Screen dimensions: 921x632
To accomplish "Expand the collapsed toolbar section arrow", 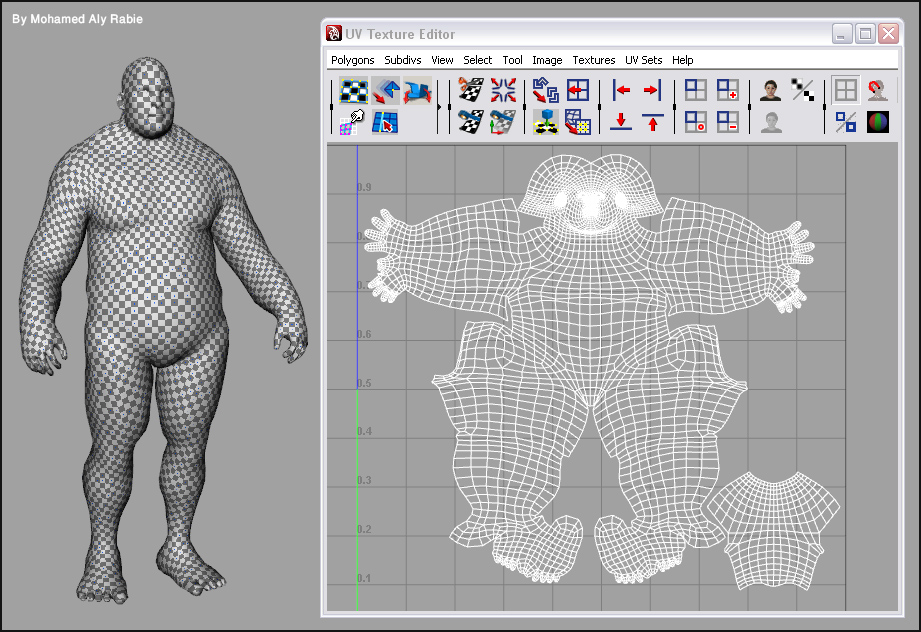I will click(x=439, y=107).
